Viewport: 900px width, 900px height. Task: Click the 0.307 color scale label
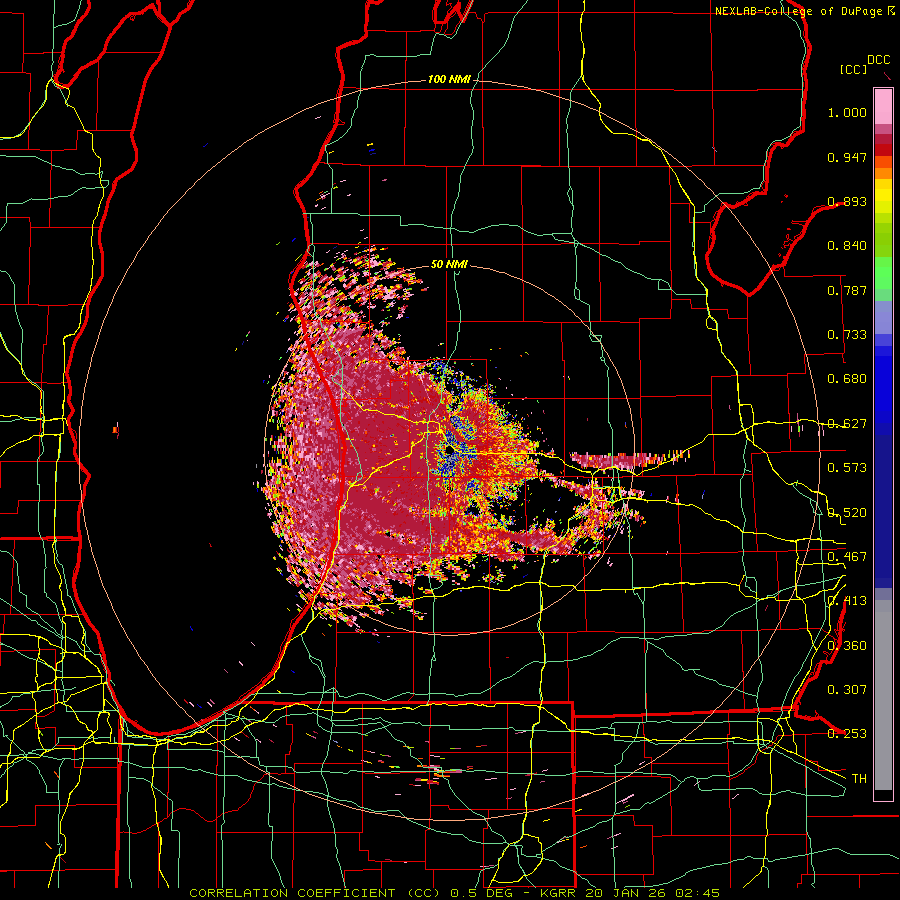coord(847,690)
